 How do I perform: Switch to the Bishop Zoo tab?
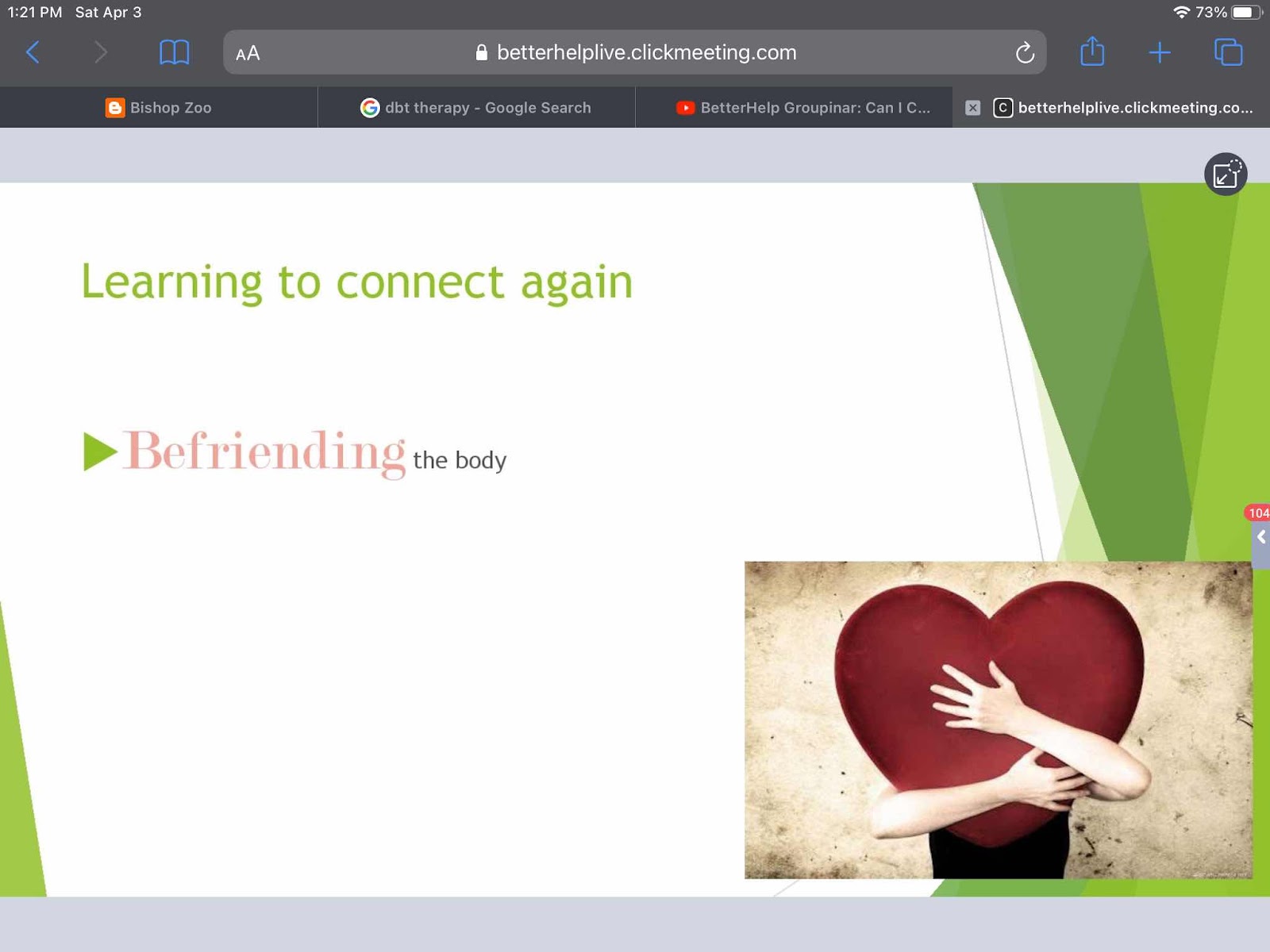pyautogui.click(x=159, y=107)
